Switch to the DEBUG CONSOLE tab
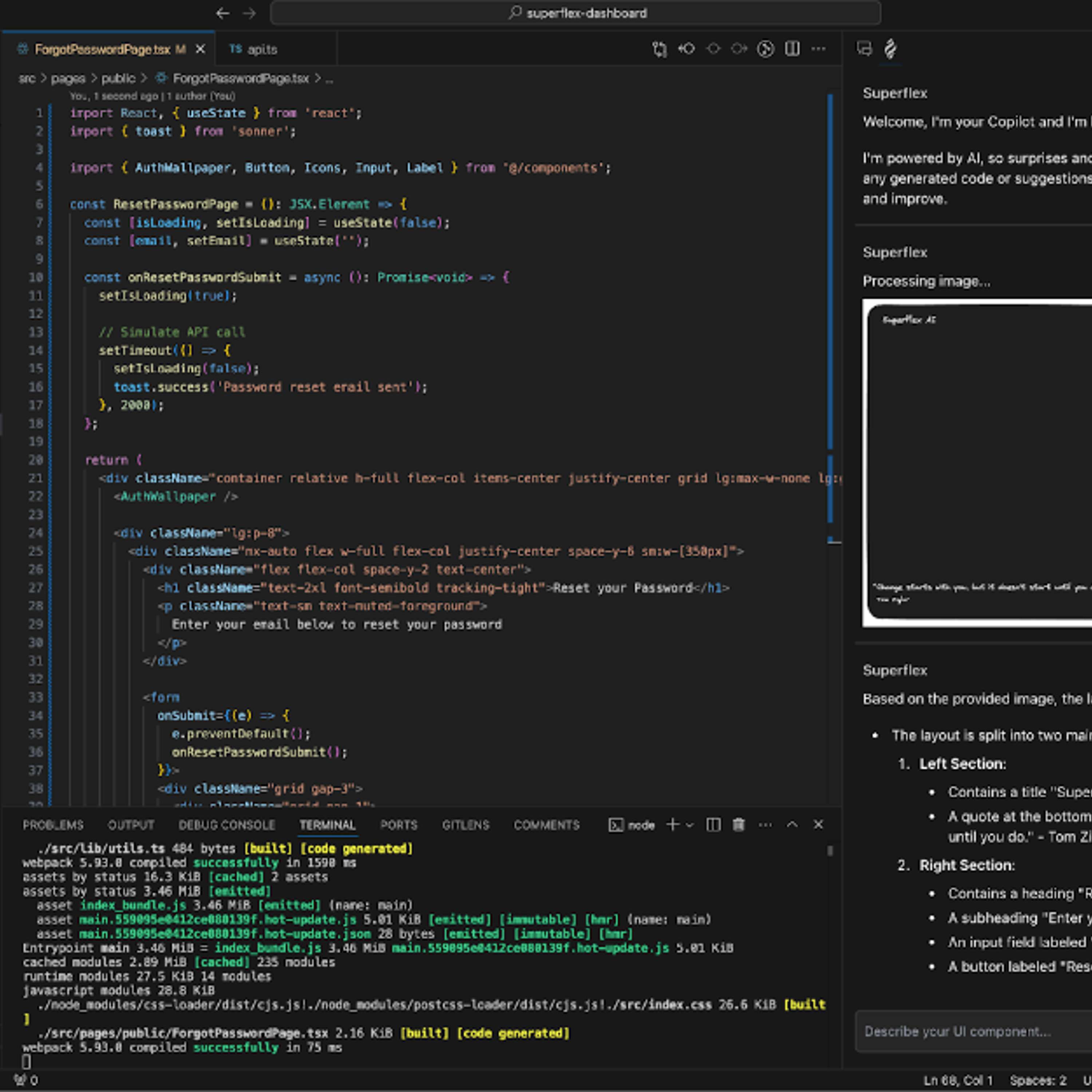The width and height of the screenshot is (1092, 1092). (227, 825)
